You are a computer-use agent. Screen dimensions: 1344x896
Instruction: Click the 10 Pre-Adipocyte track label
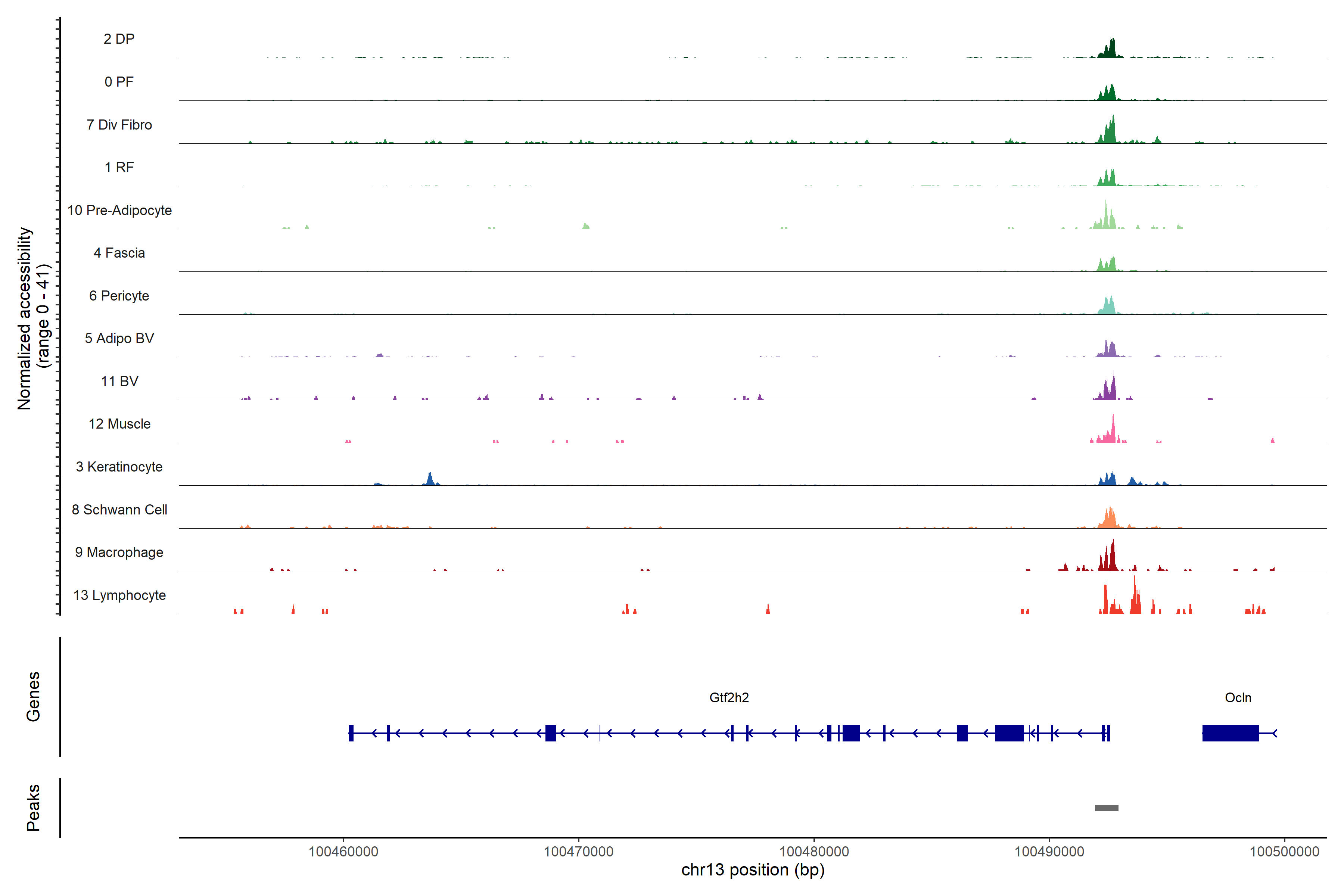(x=119, y=210)
